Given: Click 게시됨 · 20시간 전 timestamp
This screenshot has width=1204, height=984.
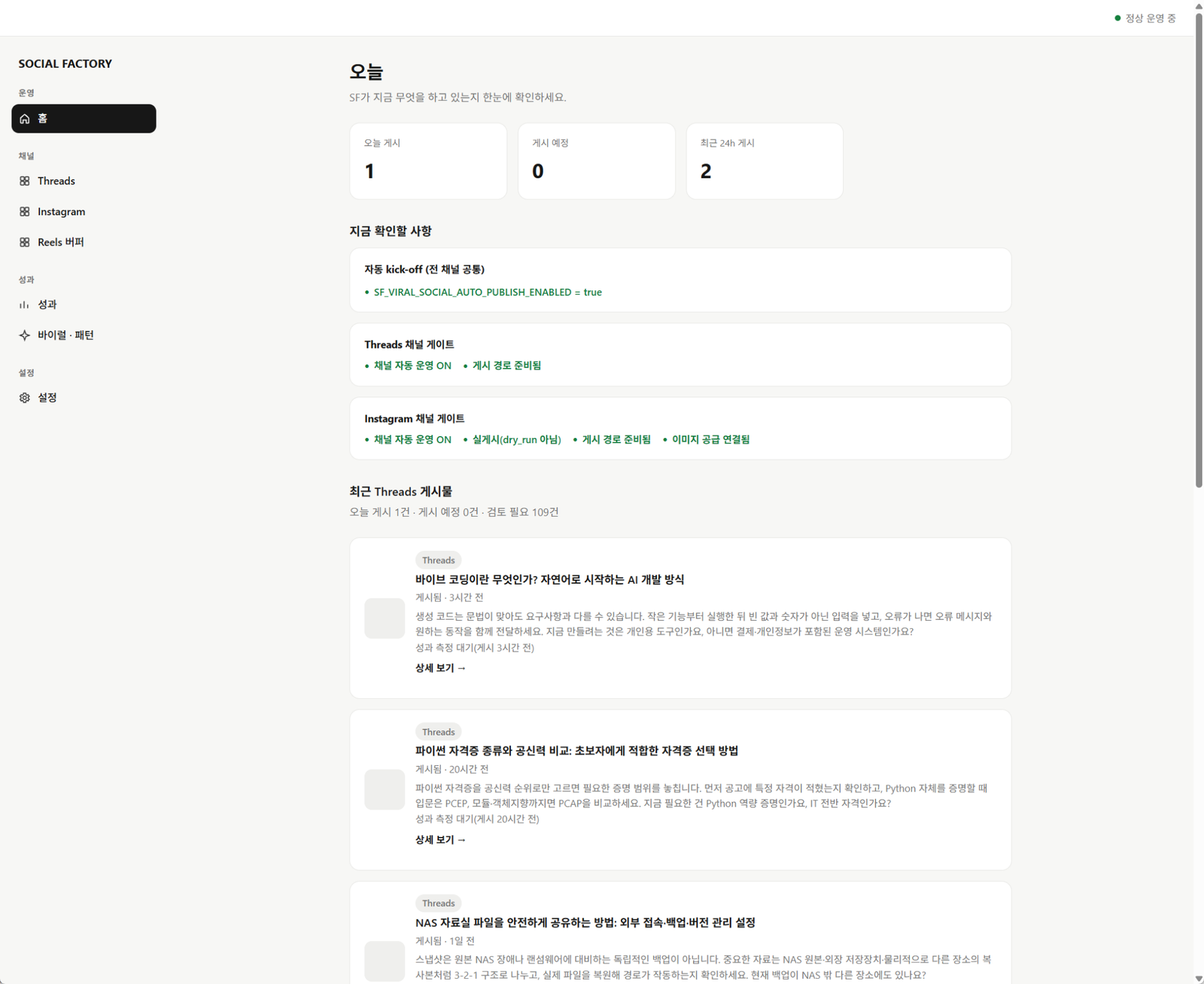Looking at the screenshot, I should point(451,769).
